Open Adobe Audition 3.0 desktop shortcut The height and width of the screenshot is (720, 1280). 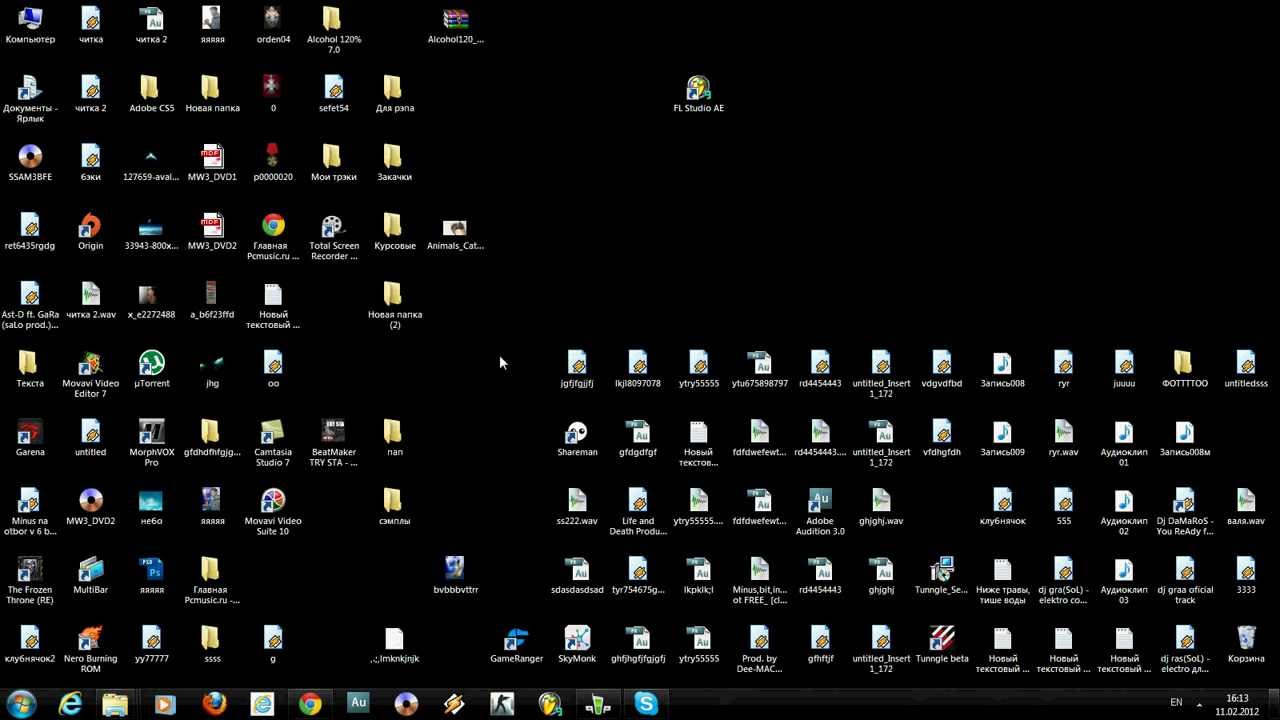[820, 513]
